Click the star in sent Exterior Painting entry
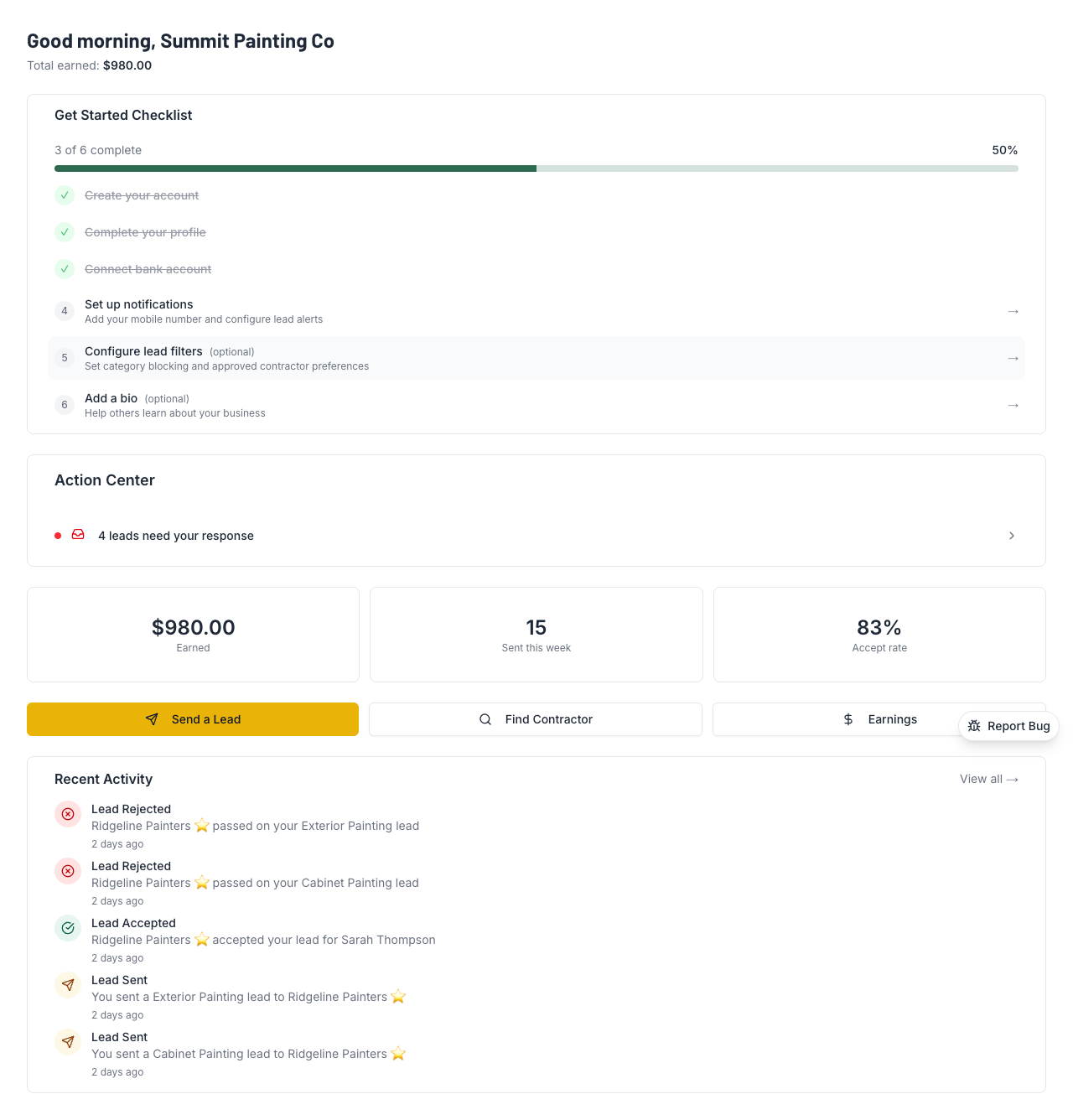1073x1120 pixels. coord(398,997)
